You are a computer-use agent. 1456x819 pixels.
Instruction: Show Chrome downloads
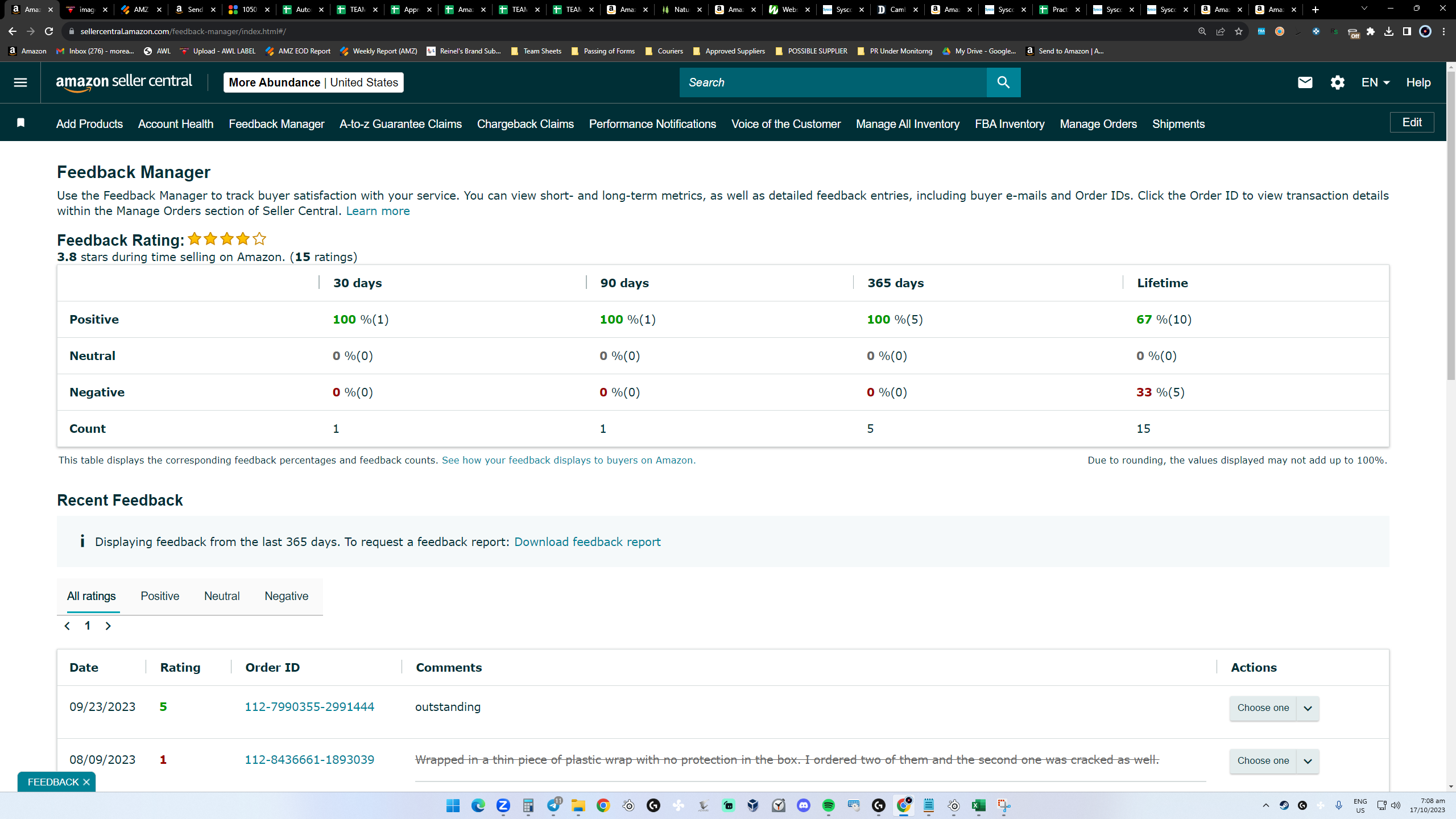click(1388, 31)
